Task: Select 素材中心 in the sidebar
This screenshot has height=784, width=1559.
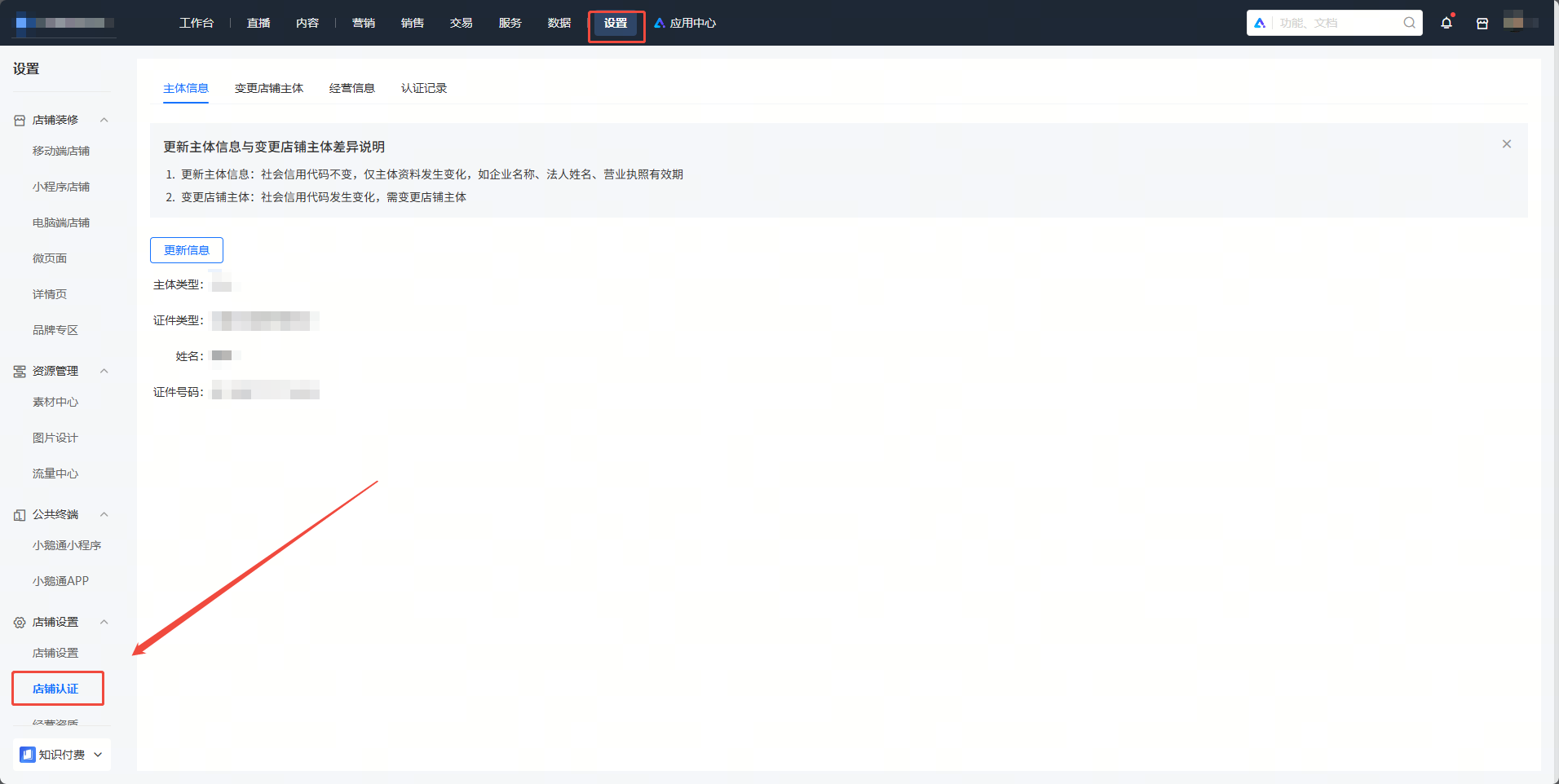Action: coord(55,402)
